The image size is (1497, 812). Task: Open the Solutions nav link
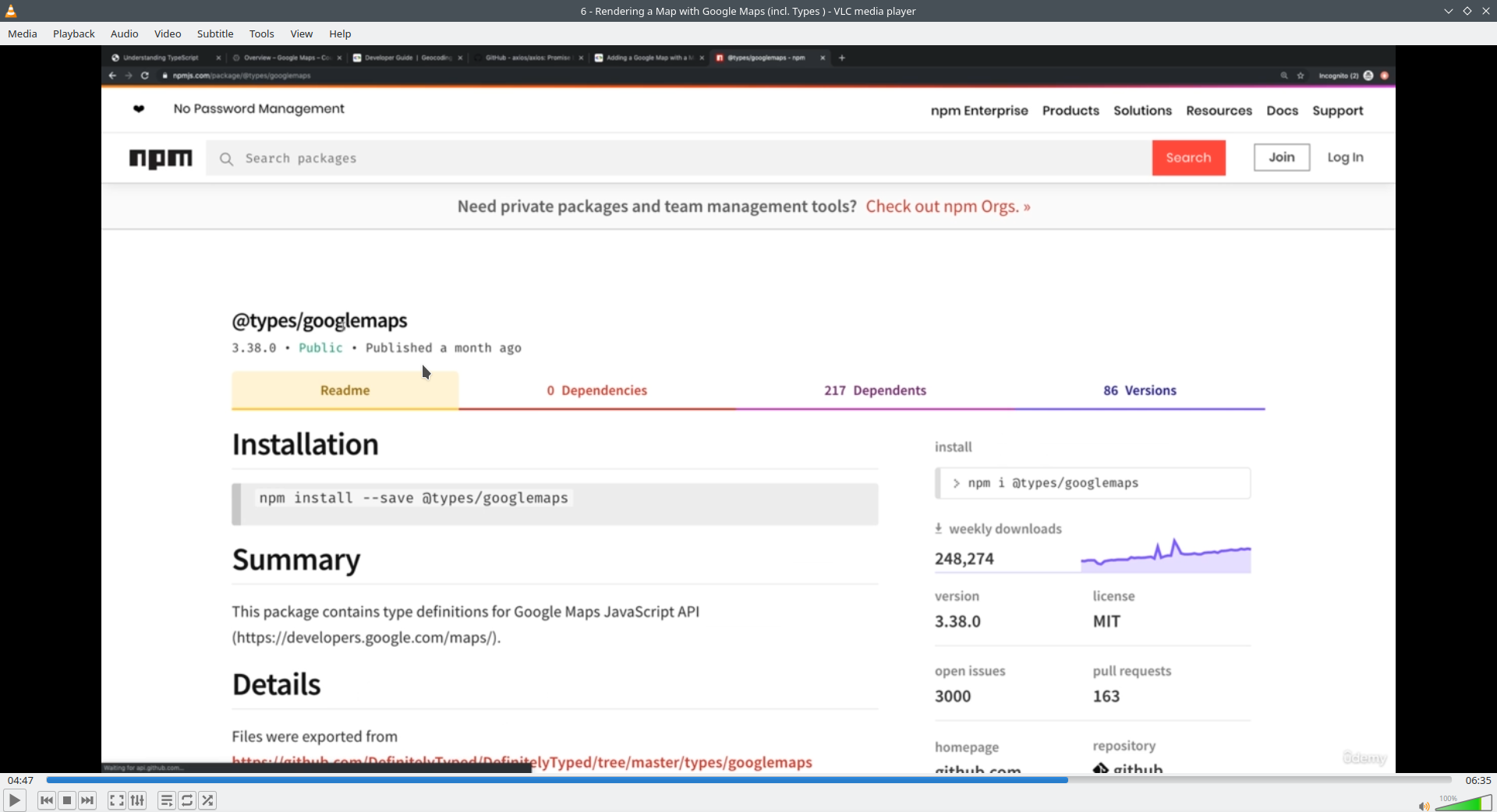point(1142,111)
